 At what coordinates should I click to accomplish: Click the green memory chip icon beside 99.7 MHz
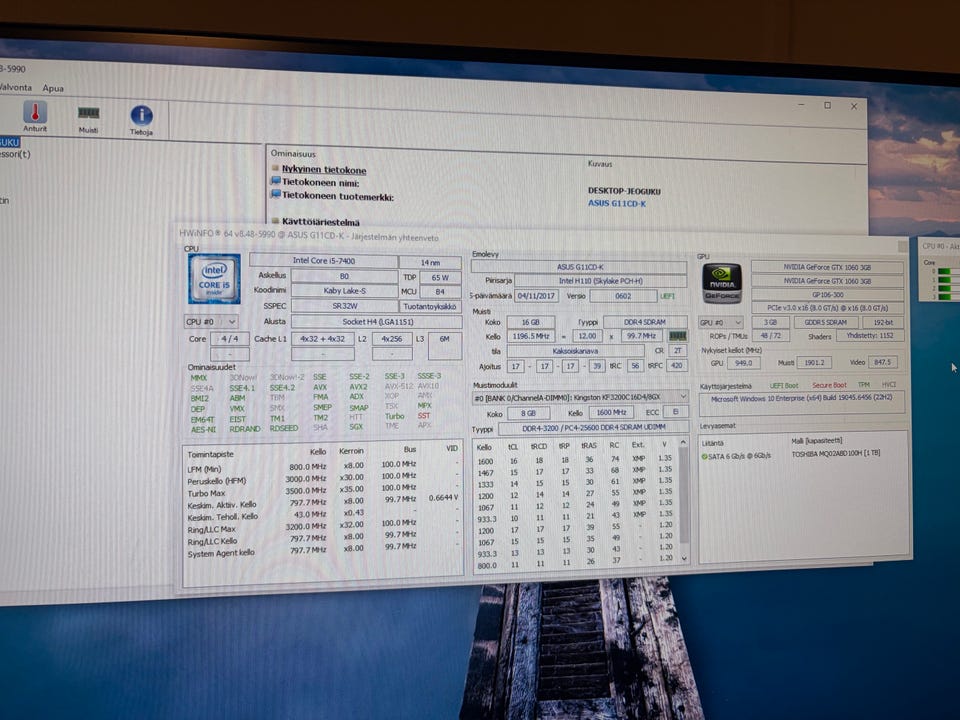677,336
